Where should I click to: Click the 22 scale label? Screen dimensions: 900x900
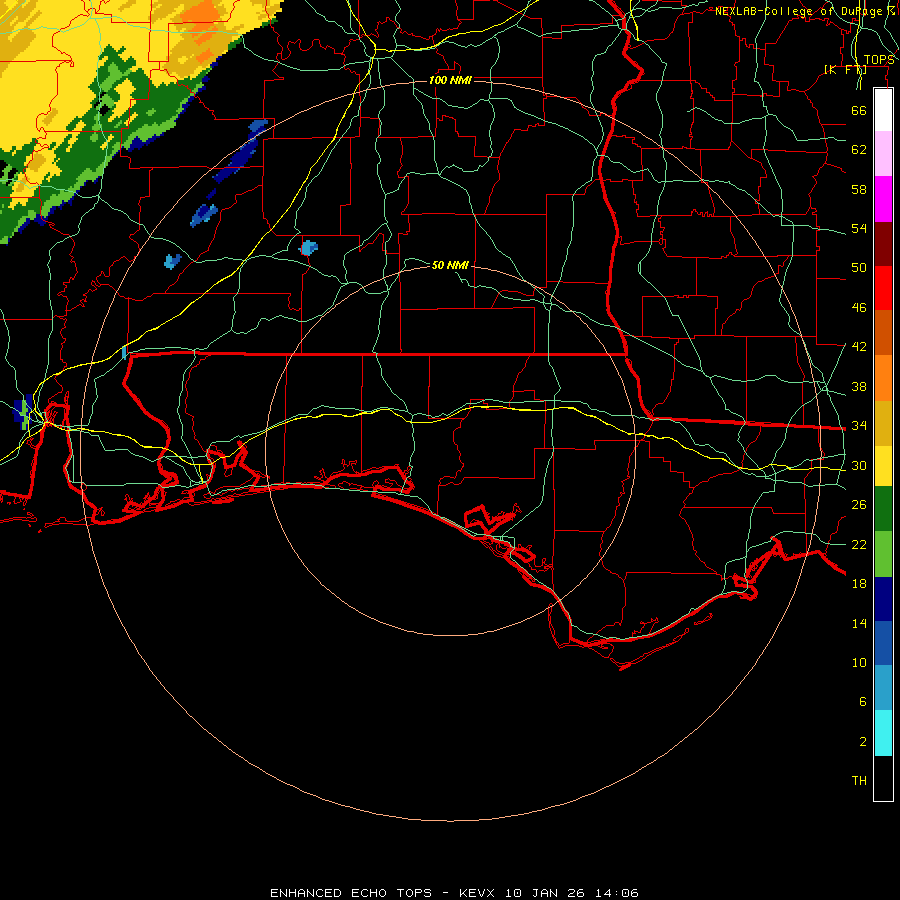coord(859,544)
